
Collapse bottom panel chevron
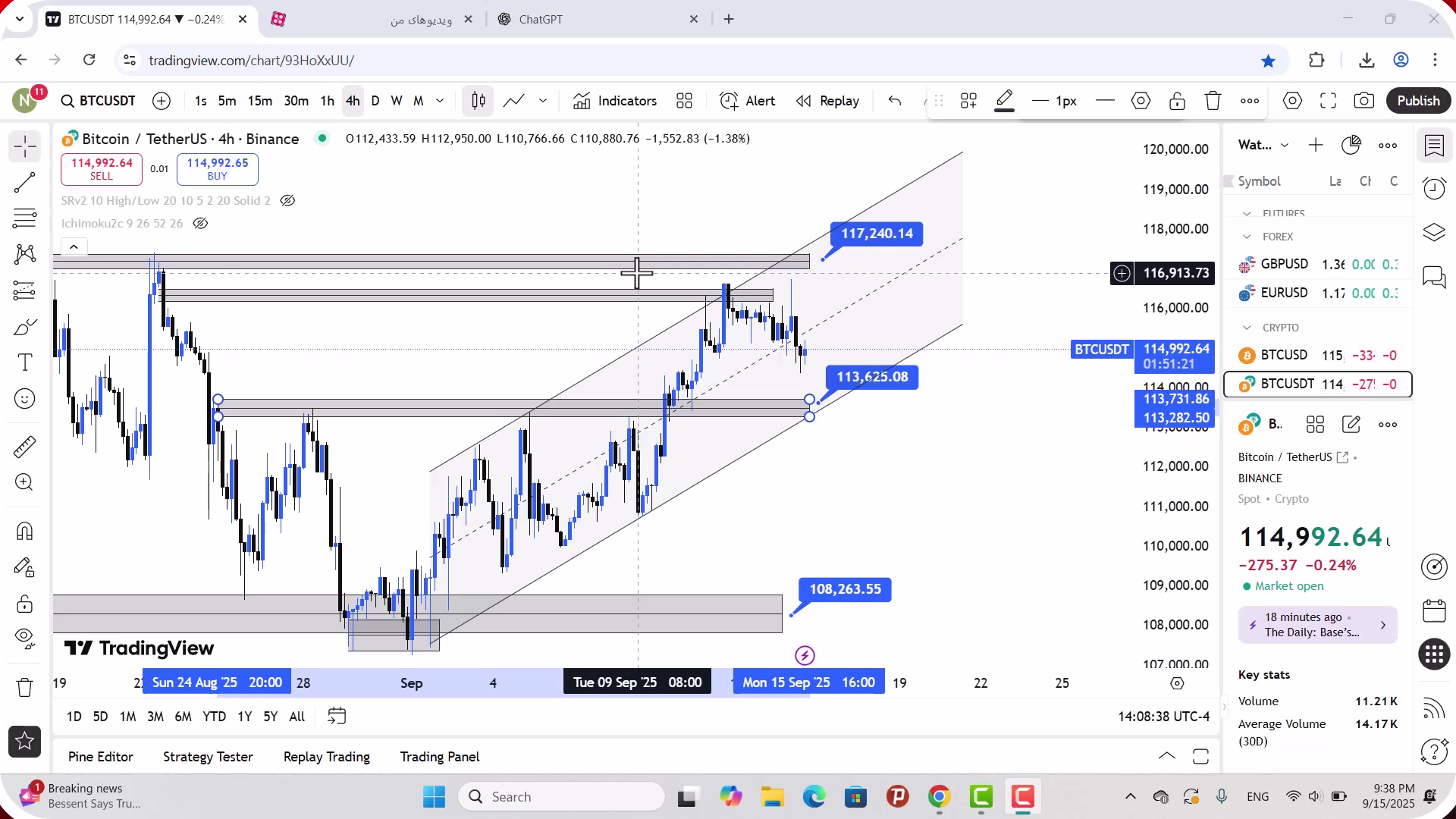coord(1166,757)
